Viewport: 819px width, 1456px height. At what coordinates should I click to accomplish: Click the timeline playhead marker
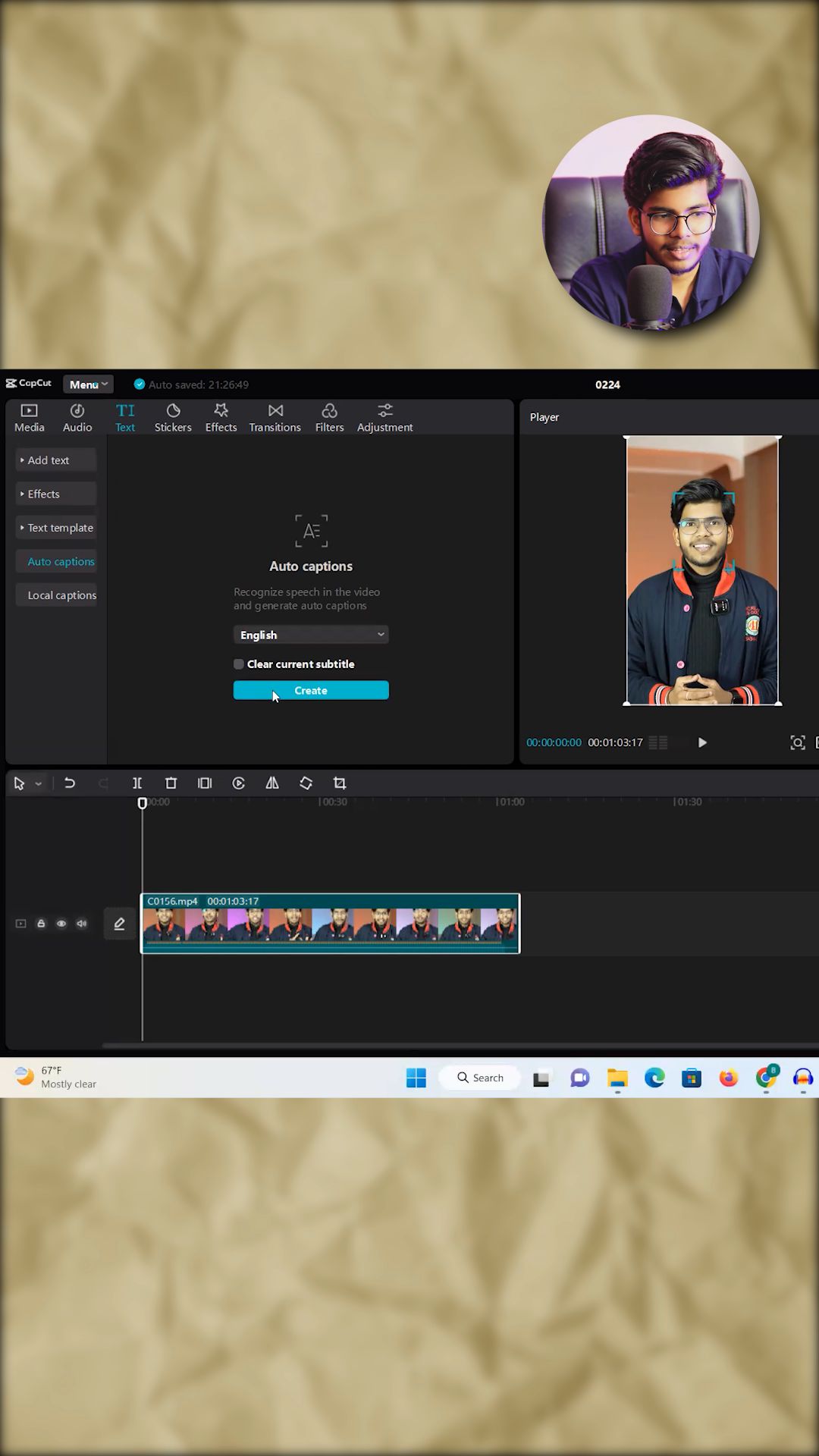(x=142, y=803)
